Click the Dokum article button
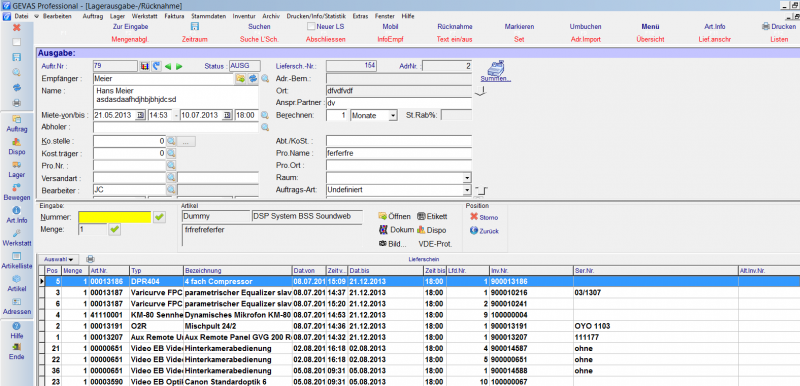The width and height of the screenshot is (800, 386). pyautogui.click(x=395, y=230)
